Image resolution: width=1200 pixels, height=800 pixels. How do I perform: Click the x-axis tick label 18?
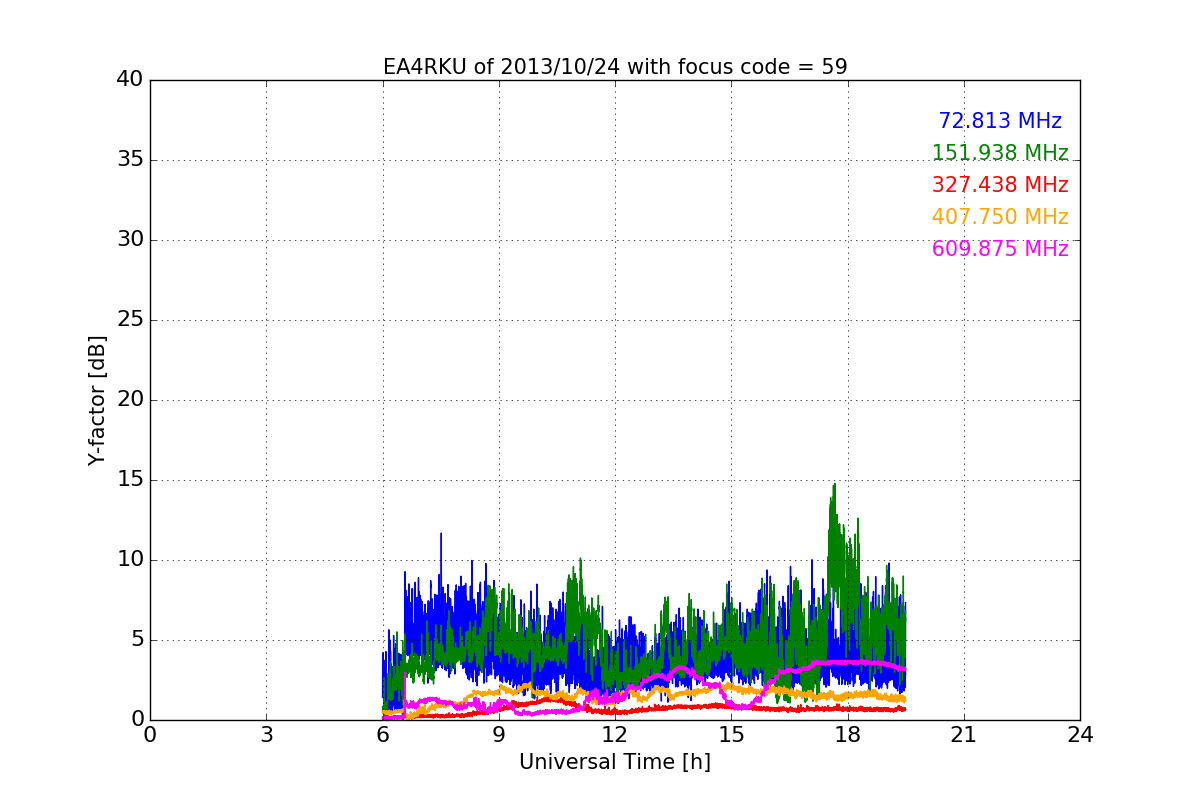848,735
